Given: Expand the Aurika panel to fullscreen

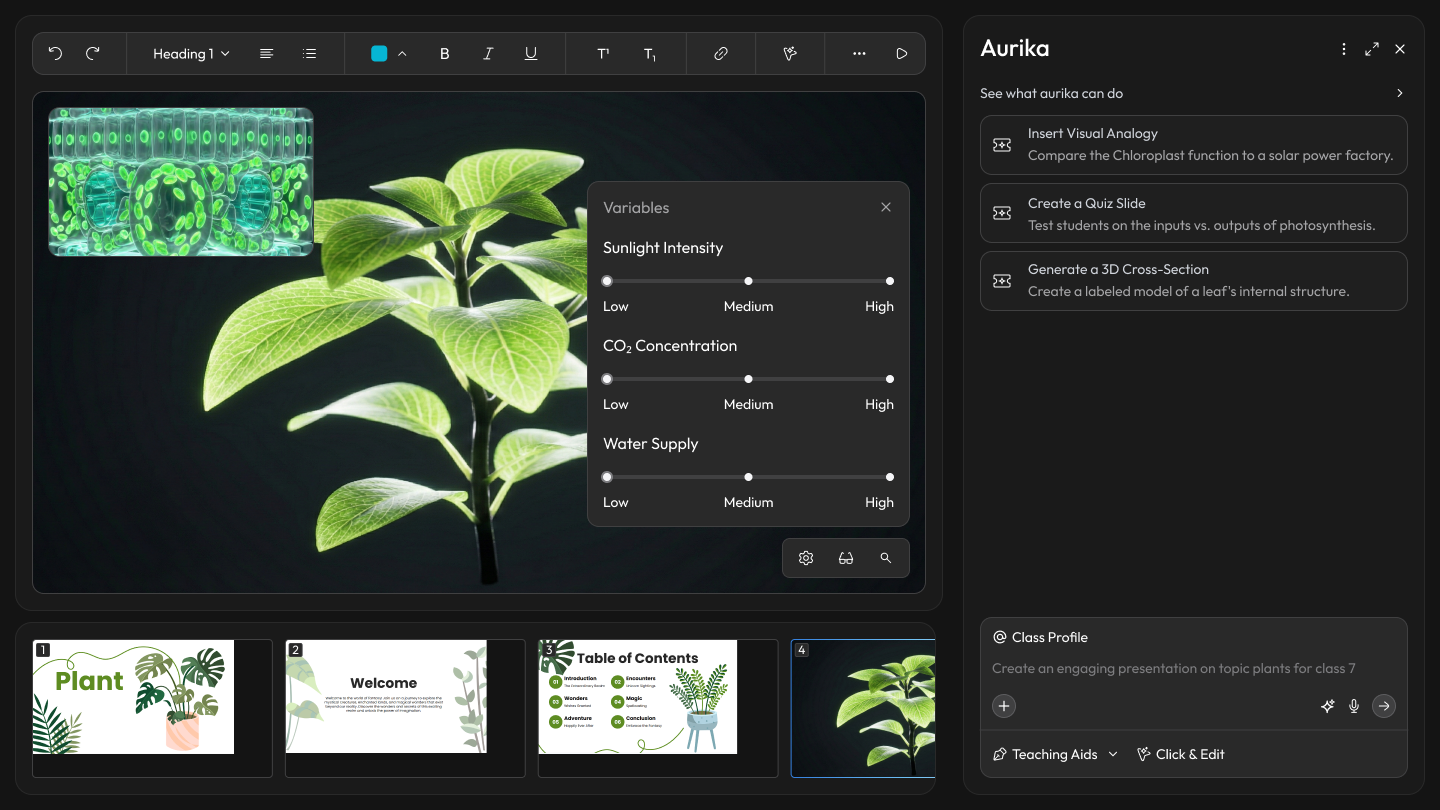Looking at the screenshot, I should (1372, 49).
